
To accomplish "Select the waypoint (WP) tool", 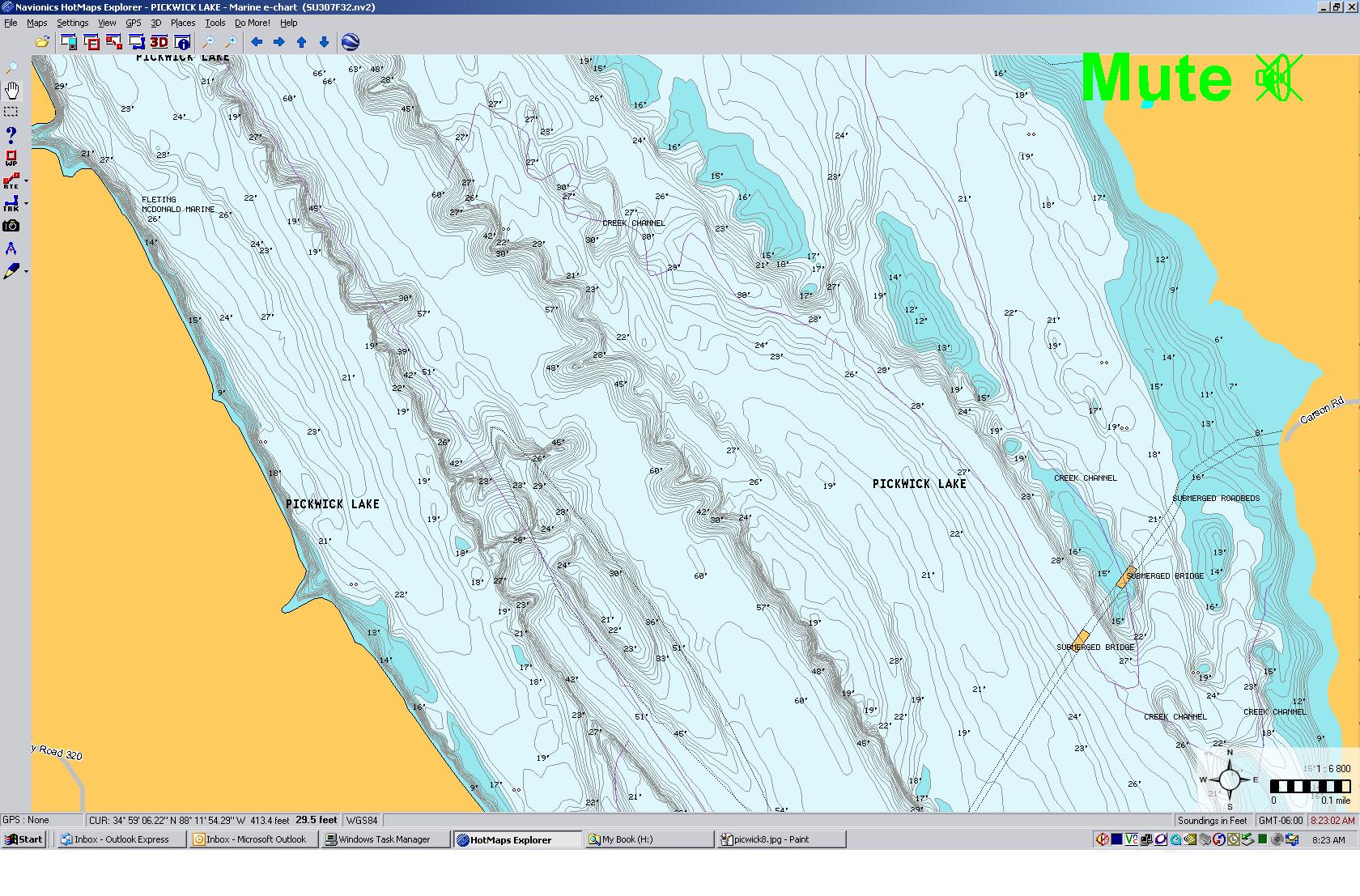I will [x=11, y=158].
